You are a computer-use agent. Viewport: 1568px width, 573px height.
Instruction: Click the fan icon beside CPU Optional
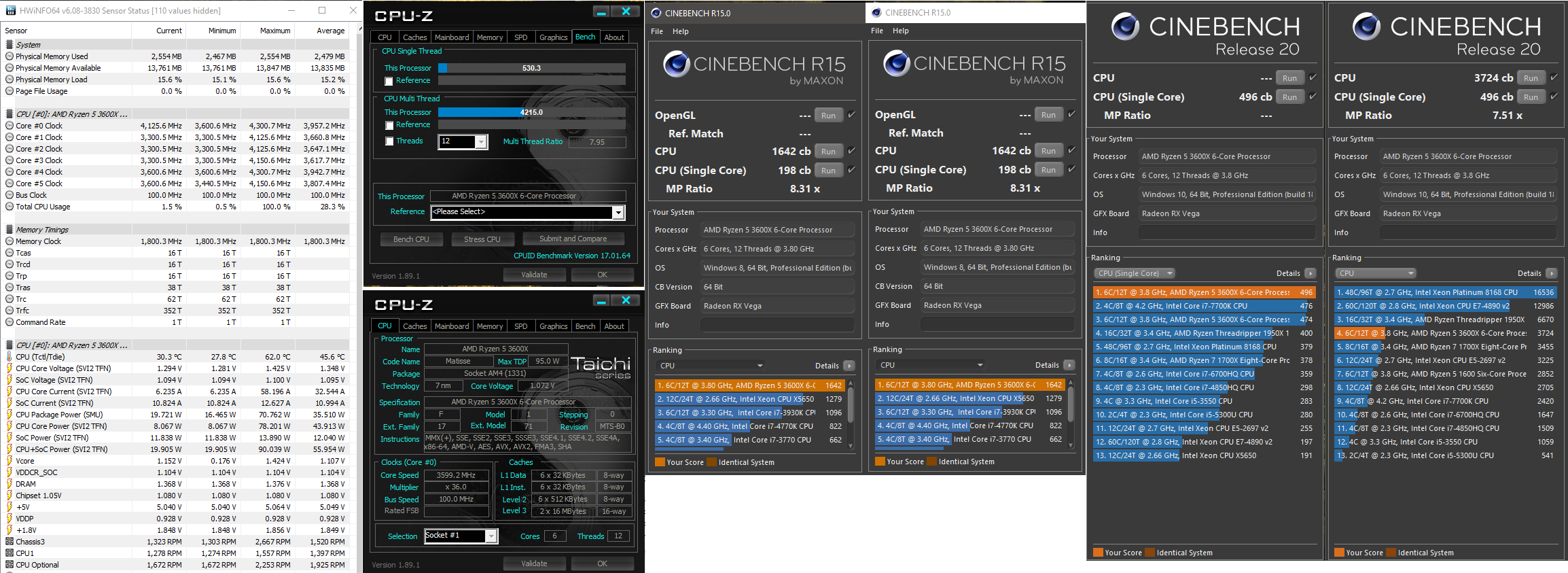10,565
